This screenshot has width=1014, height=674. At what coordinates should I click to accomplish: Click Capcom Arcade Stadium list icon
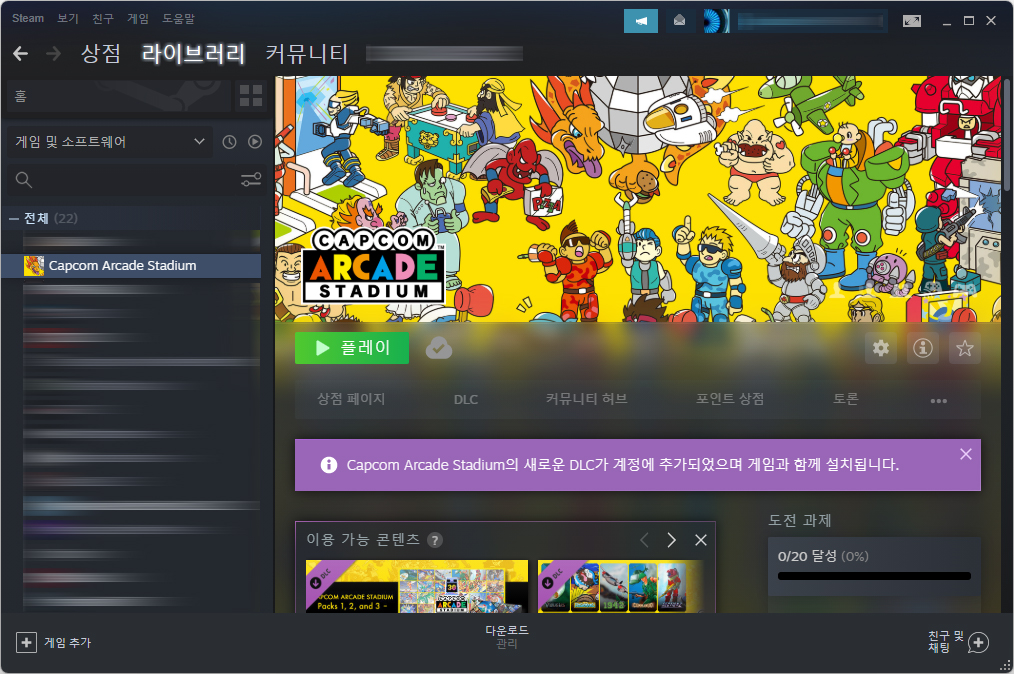(34, 266)
